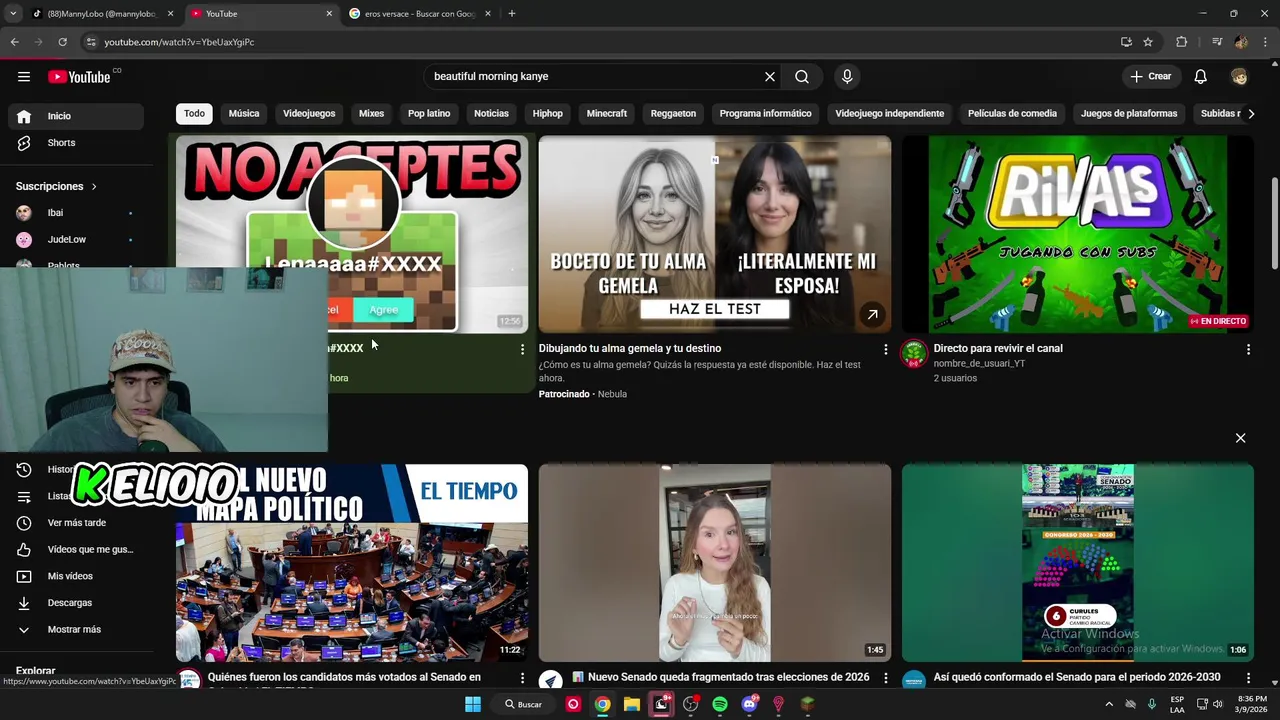Select the Programa informático filter chip
This screenshot has width=1280, height=720.
[765, 113]
